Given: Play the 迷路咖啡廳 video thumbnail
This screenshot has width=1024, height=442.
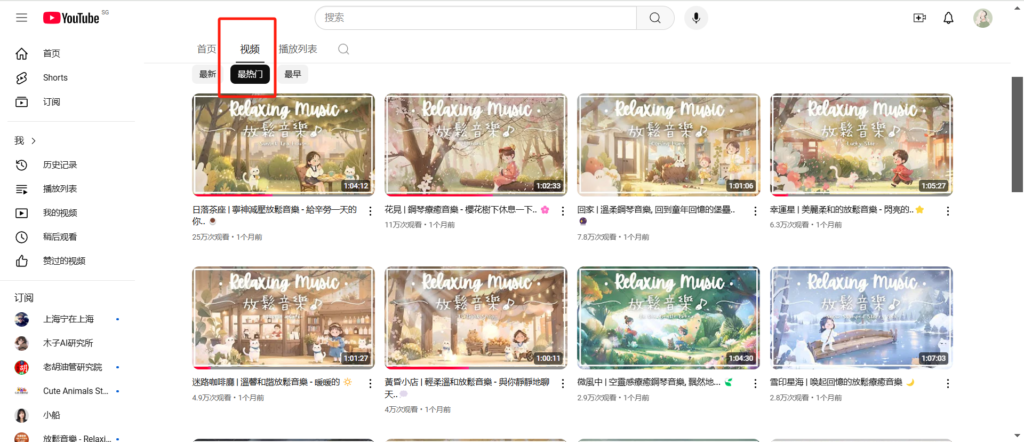Looking at the screenshot, I should [283, 317].
